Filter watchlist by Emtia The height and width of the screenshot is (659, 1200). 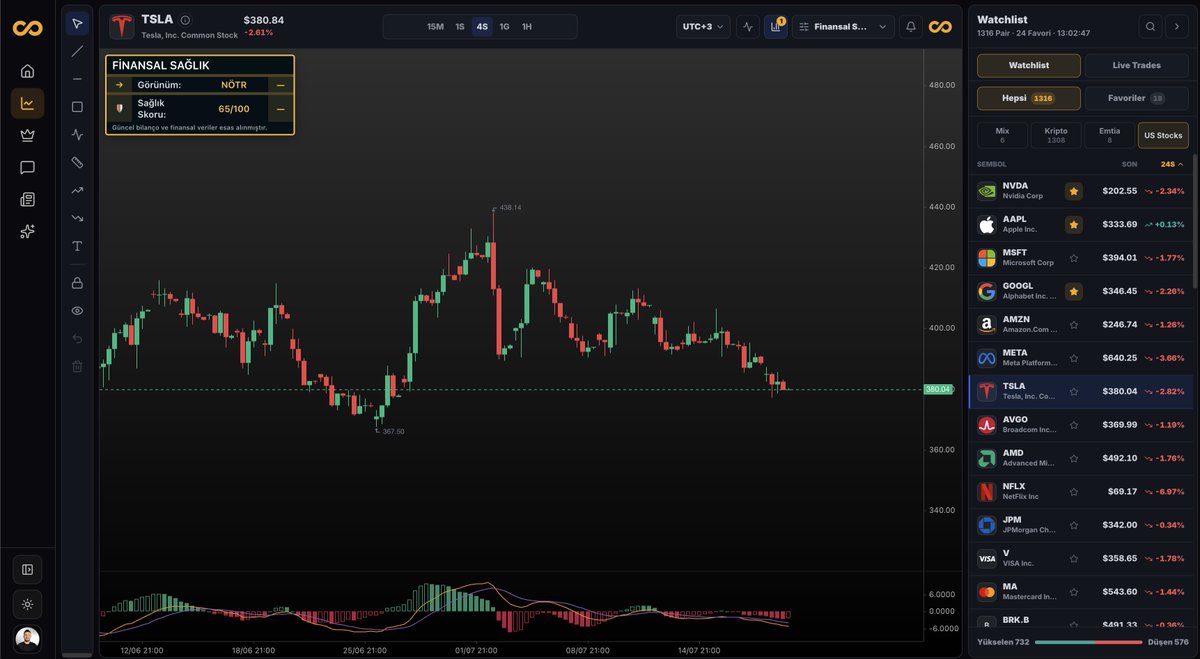click(1109, 135)
